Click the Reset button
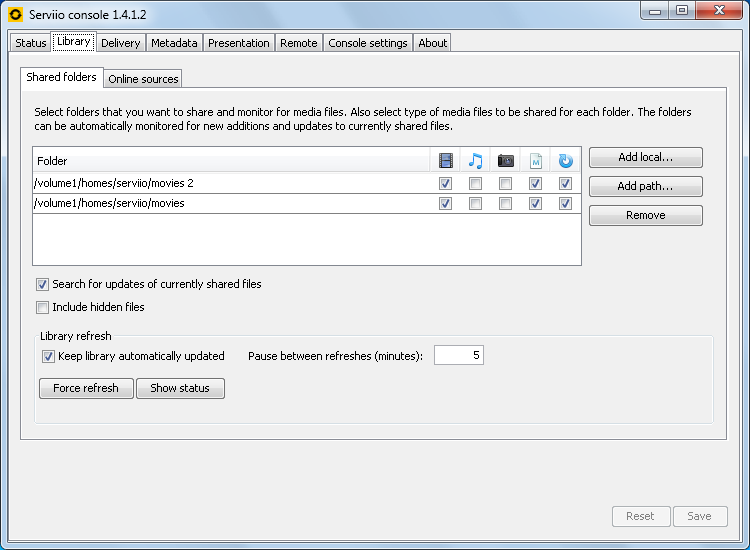This screenshot has height=550, width=750. pos(640,517)
